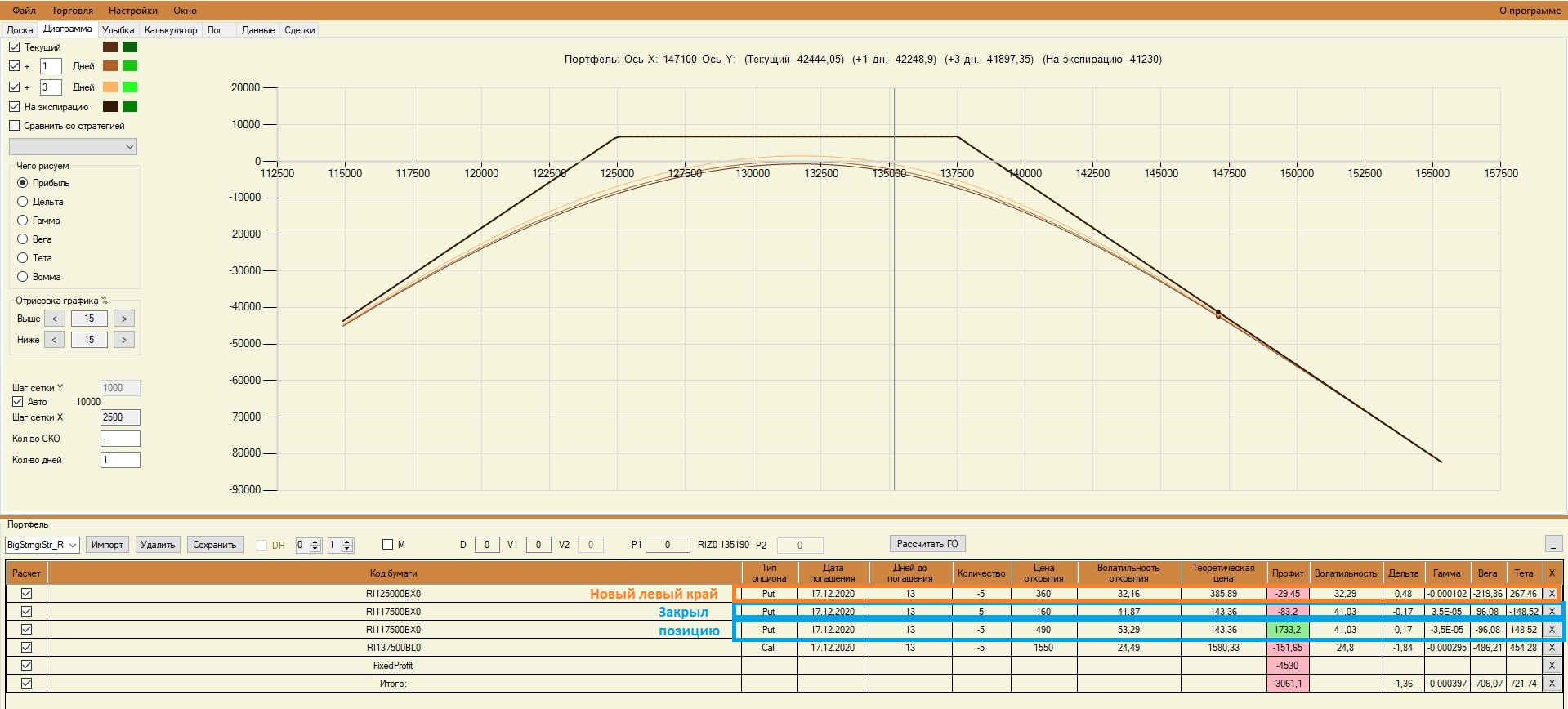
Task: Open the Окно menu
Action: pyautogui.click(x=185, y=11)
